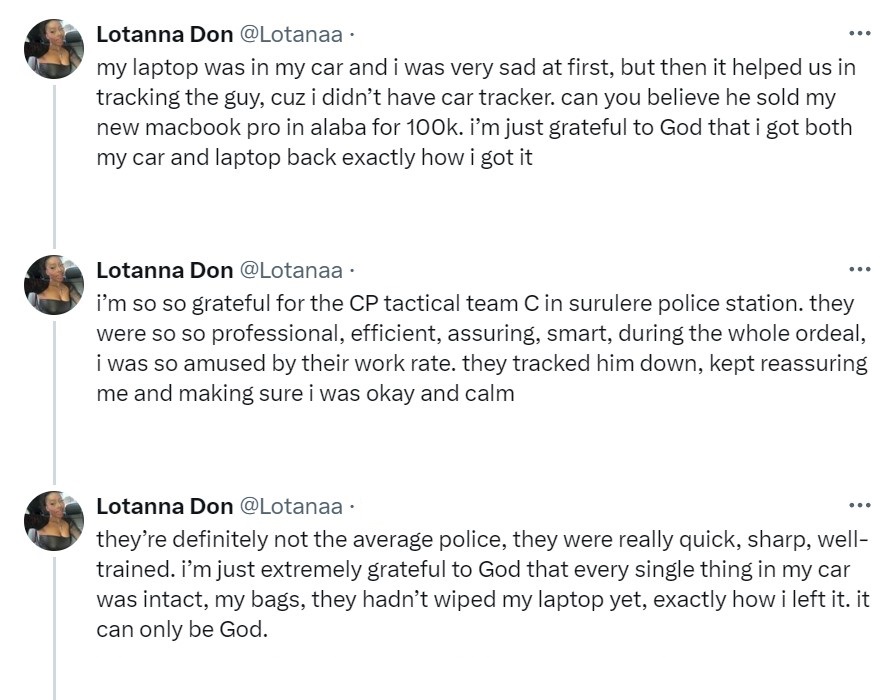Click the @Lotanaa handle on the laptop tweet
The image size is (886, 700).
pos(291,35)
